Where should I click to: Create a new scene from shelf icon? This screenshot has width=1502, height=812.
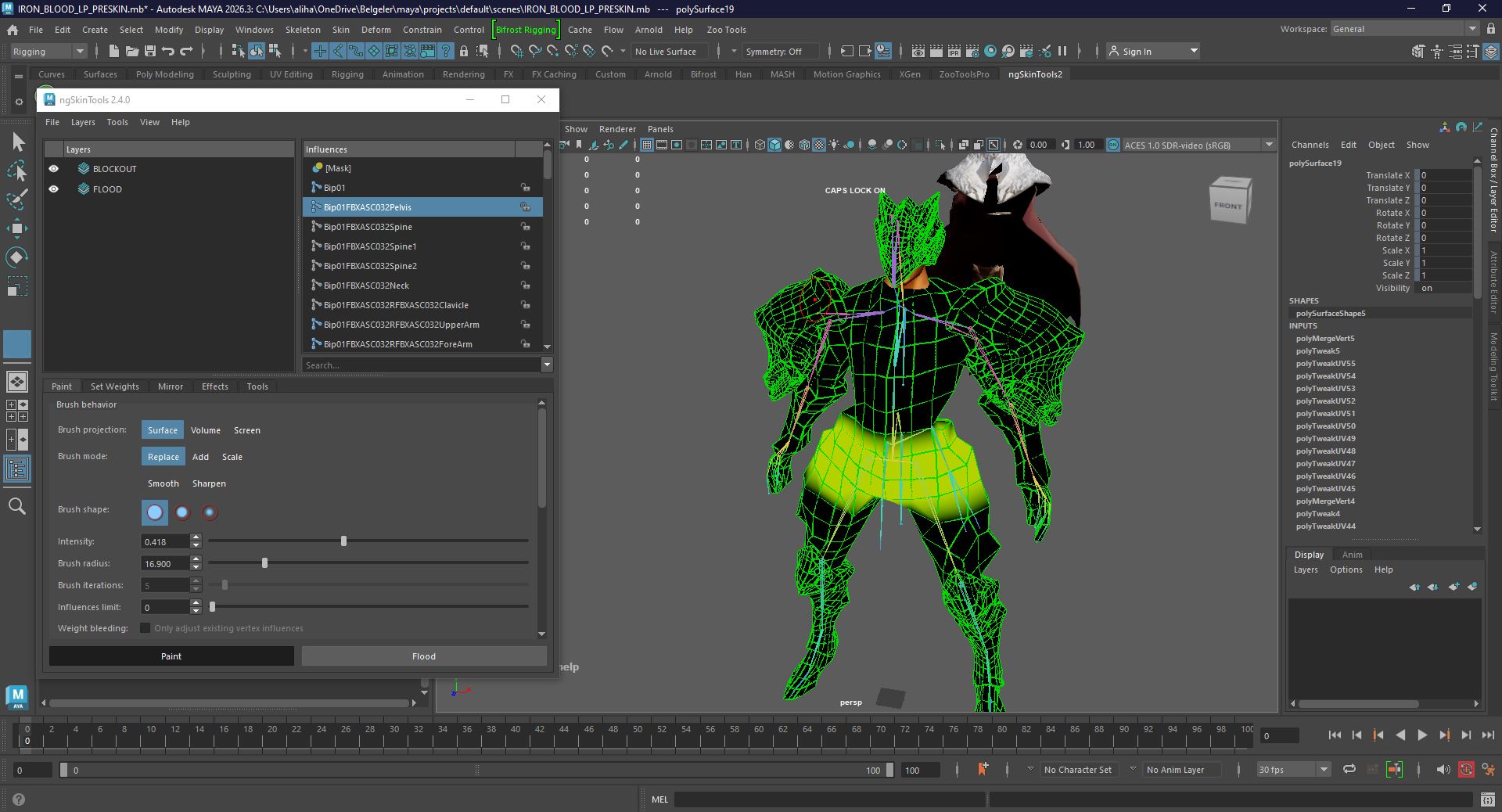coord(114,52)
